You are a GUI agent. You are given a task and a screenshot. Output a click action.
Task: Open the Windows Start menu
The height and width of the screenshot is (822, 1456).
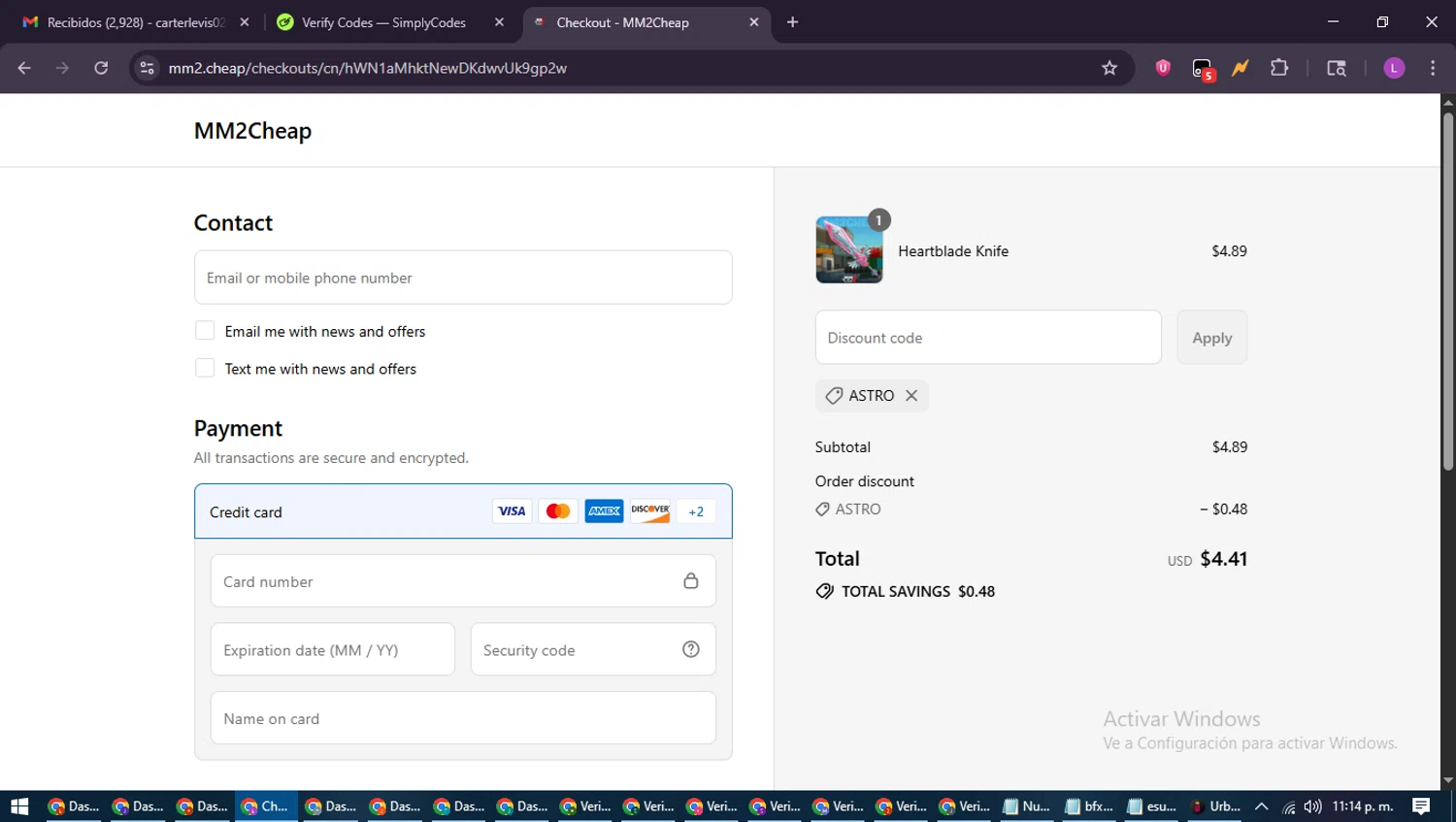19,806
